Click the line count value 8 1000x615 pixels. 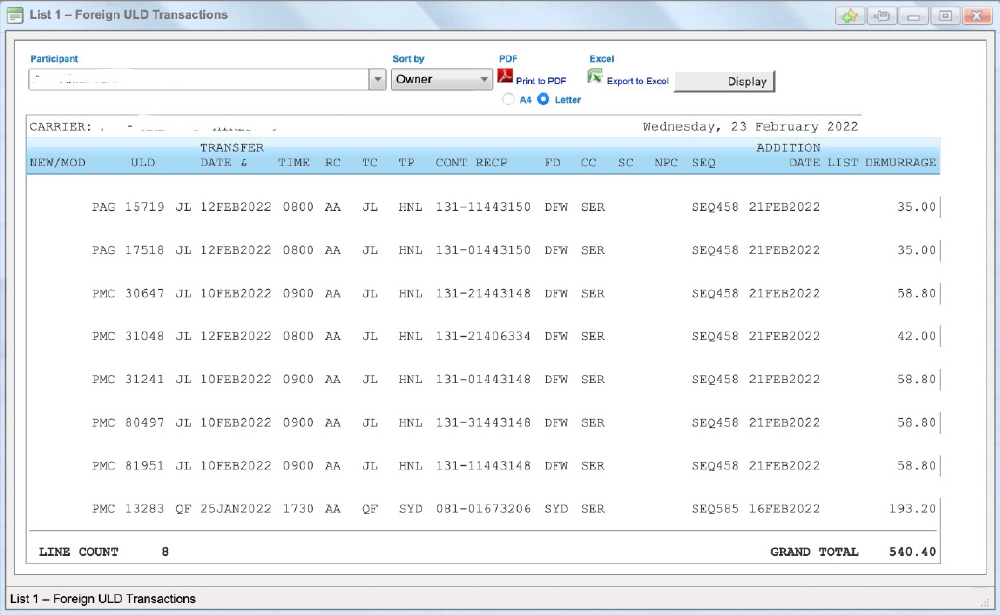click(165, 552)
